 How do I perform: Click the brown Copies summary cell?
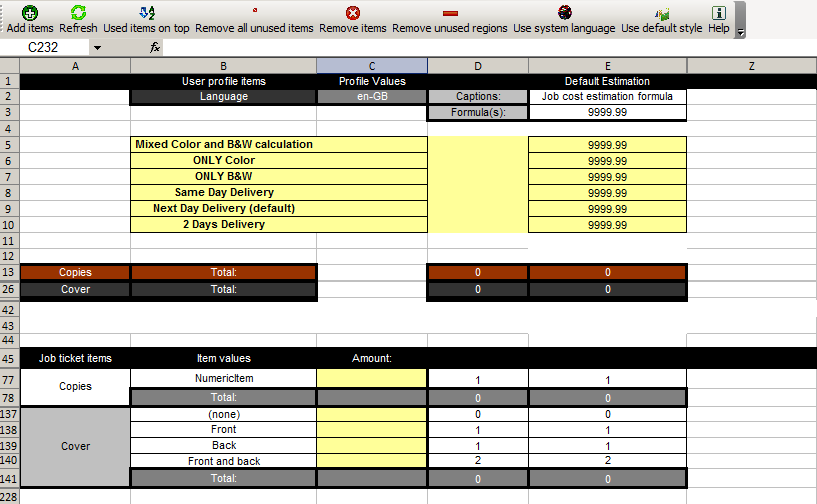[x=75, y=272]
